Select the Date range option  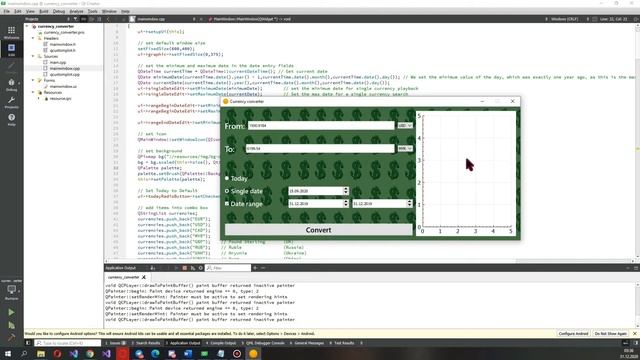point(227,204)
